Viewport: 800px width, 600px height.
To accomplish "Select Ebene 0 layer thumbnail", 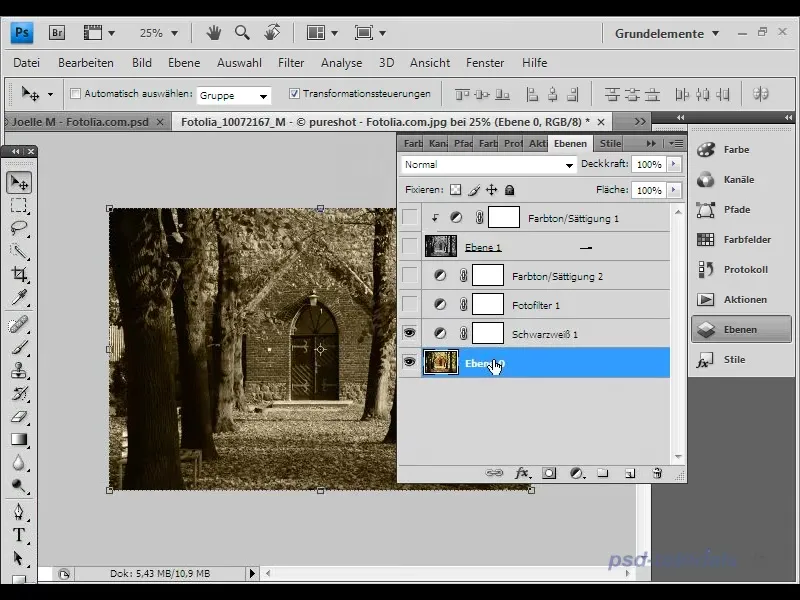I will 441,363.
